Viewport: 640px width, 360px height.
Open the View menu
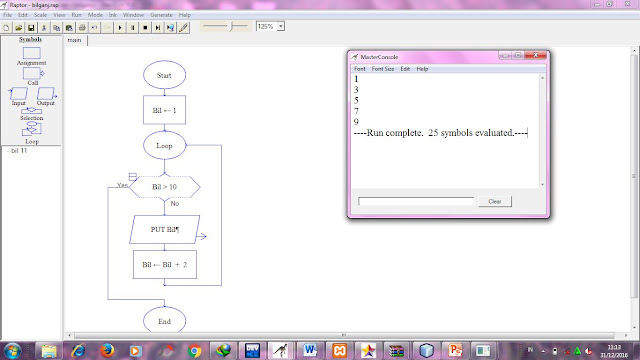click(x=59, y=15)
